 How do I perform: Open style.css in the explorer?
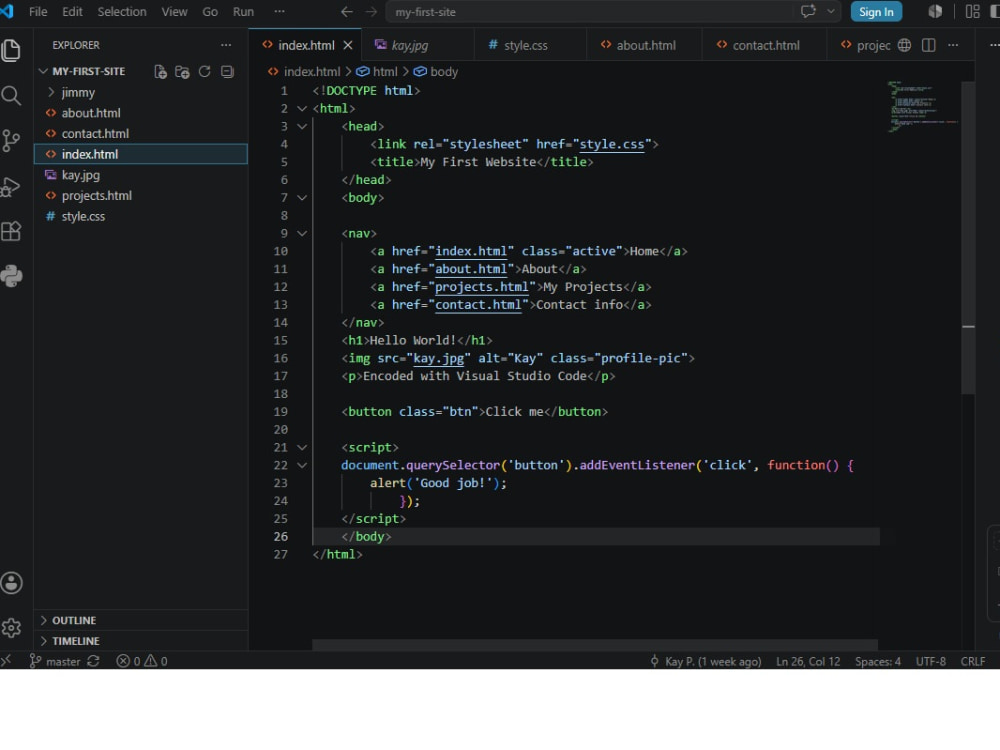(x=141, y=217)
